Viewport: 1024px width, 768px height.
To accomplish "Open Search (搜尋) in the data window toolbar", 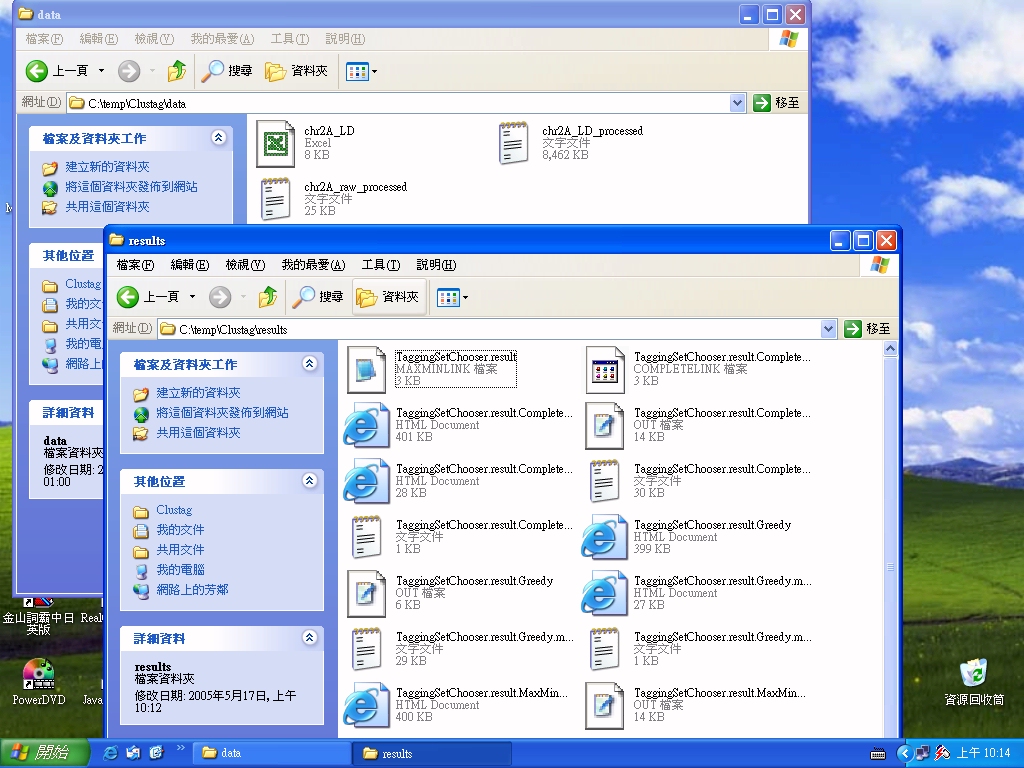I will [226, 71].
